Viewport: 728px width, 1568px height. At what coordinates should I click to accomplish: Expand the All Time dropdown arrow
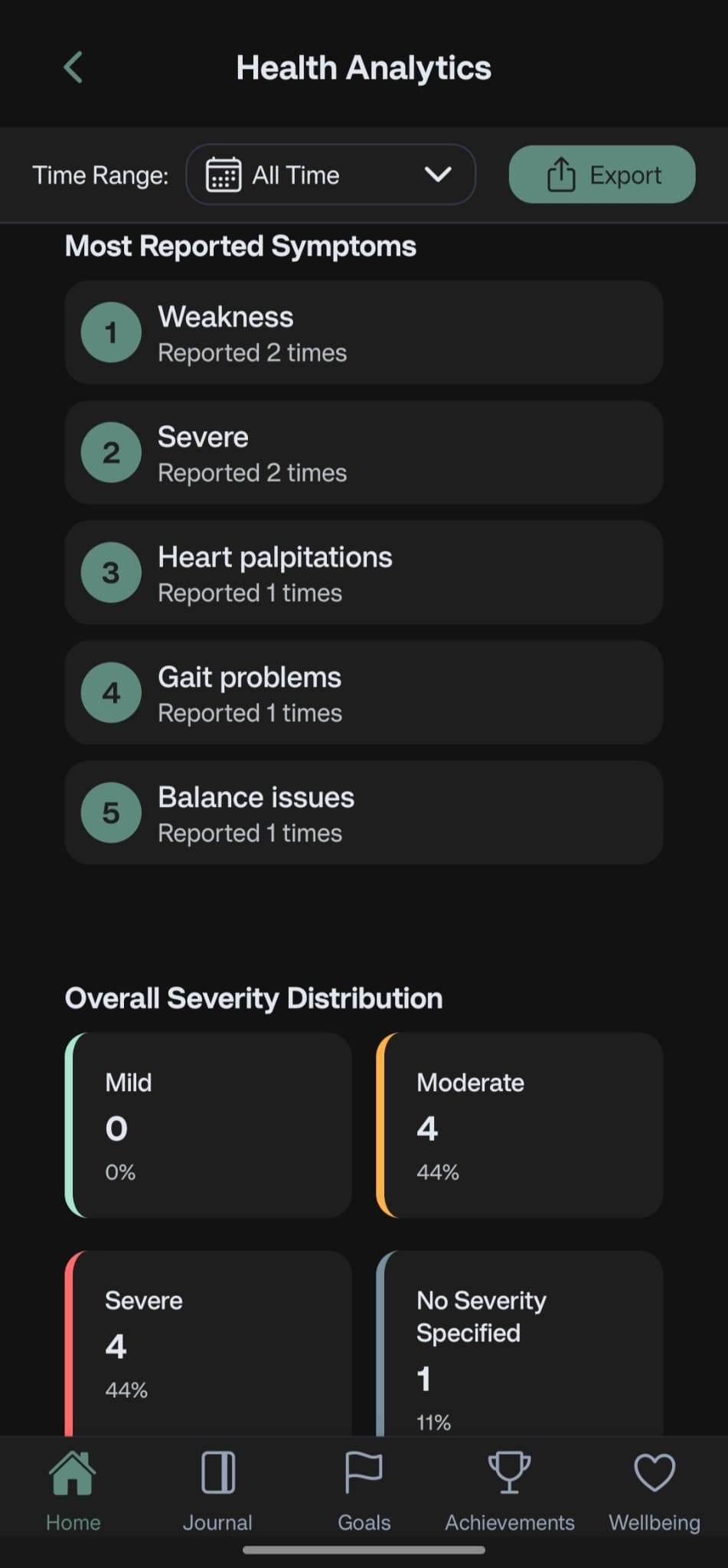tap(438, 175)
